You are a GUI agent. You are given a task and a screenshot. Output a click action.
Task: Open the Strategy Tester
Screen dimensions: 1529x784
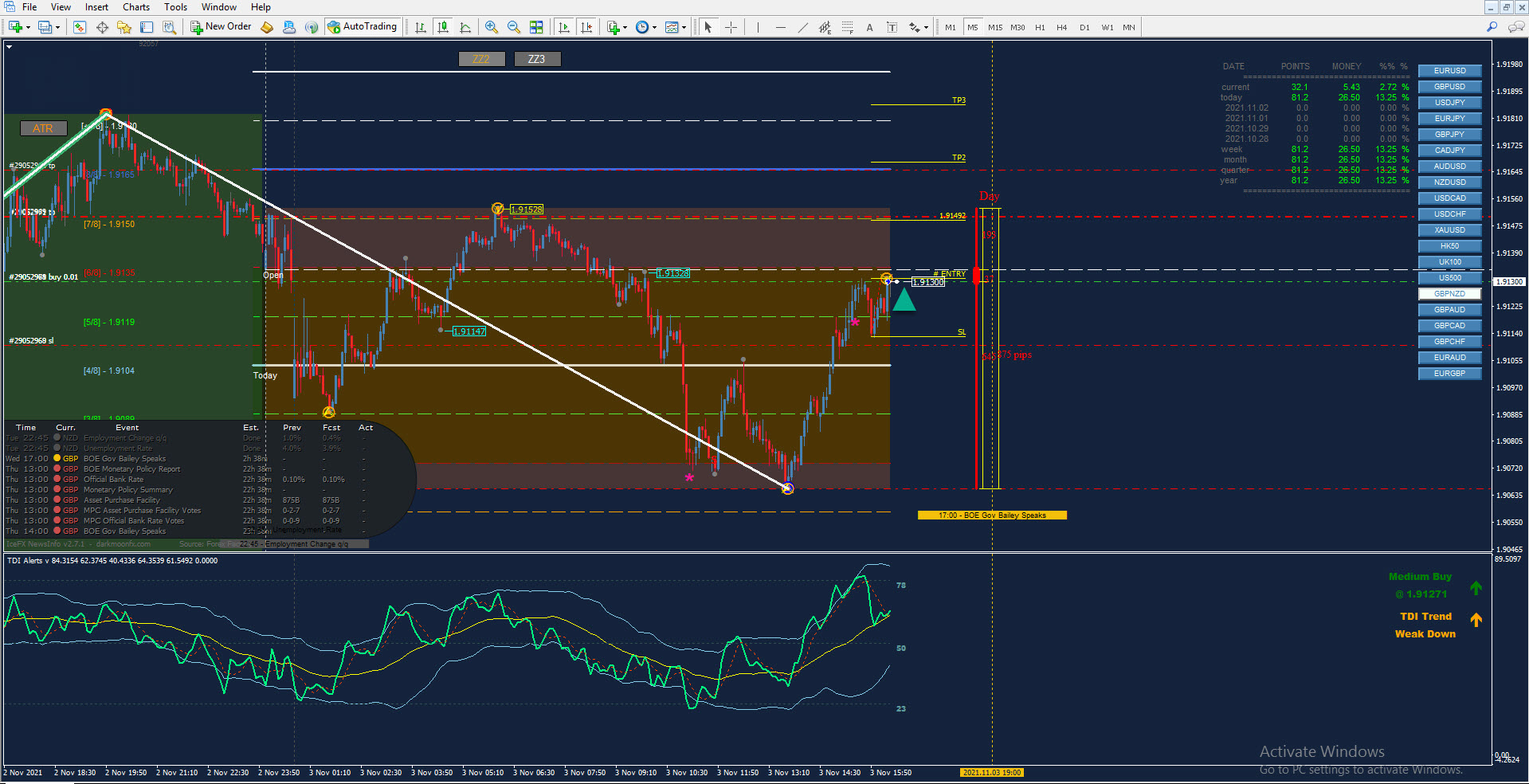[169, 27]
